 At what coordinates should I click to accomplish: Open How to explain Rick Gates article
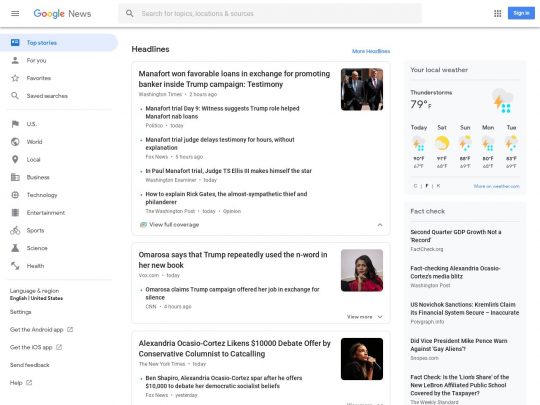pos(226,198)
